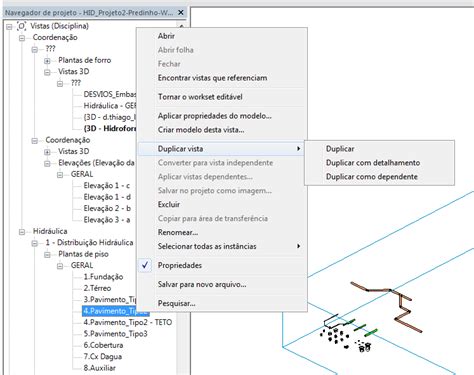Collapse the GERAL node under Elevações
This screenshot has height=375, width=474.
60,174
